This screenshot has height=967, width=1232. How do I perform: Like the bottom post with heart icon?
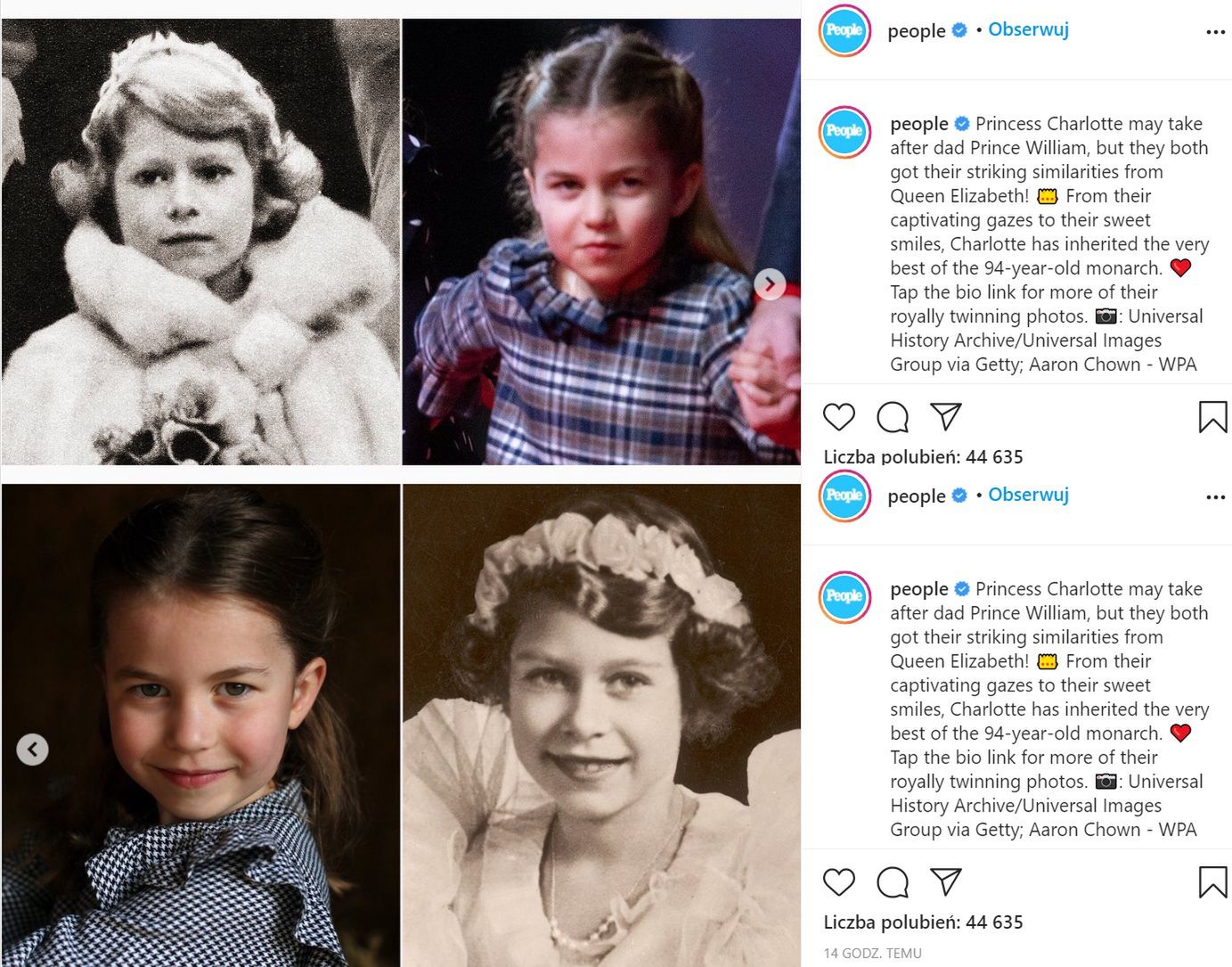[838, 881]
